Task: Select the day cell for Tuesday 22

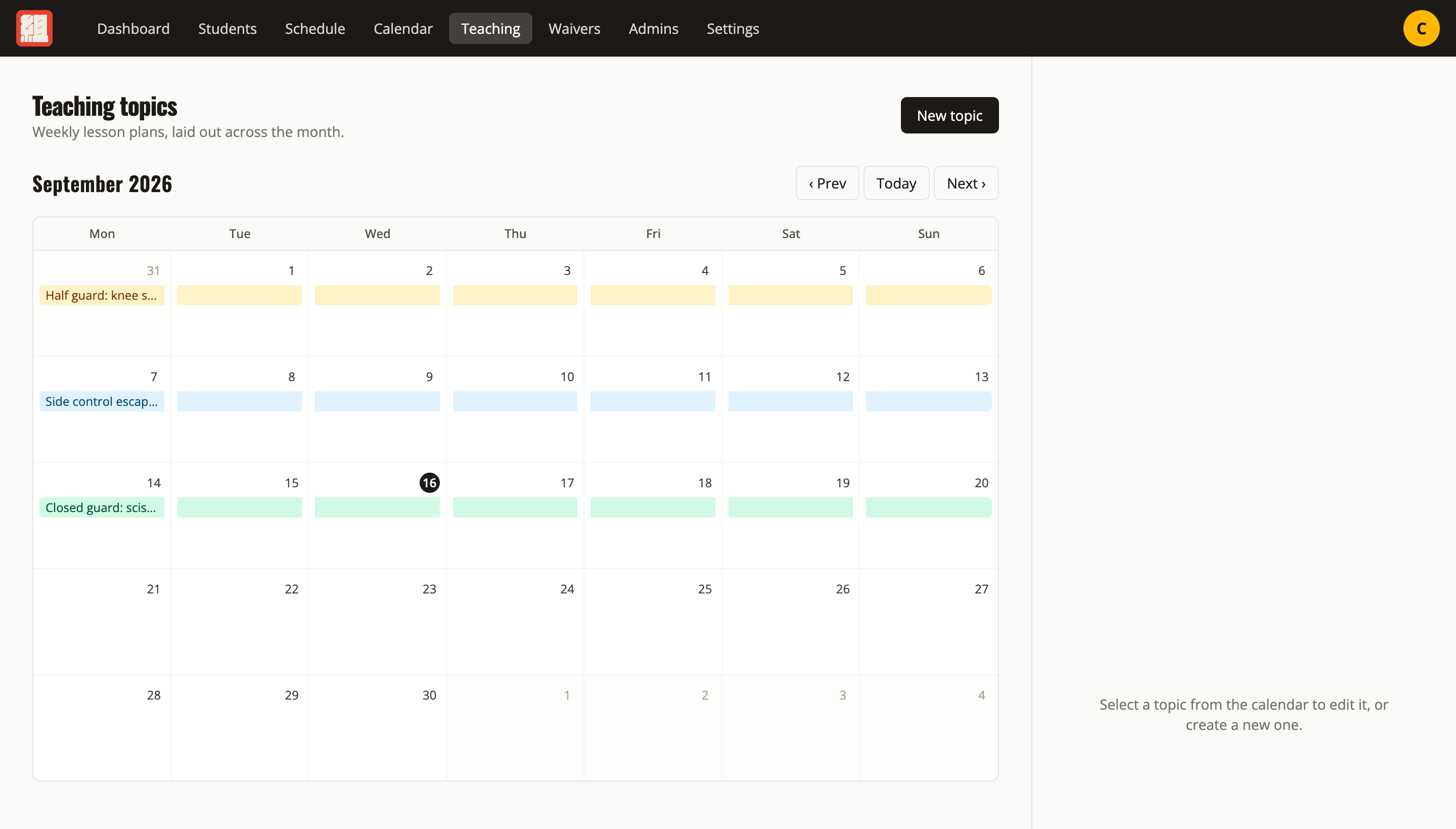Action: pyautogui.click(x=239, y=622)
